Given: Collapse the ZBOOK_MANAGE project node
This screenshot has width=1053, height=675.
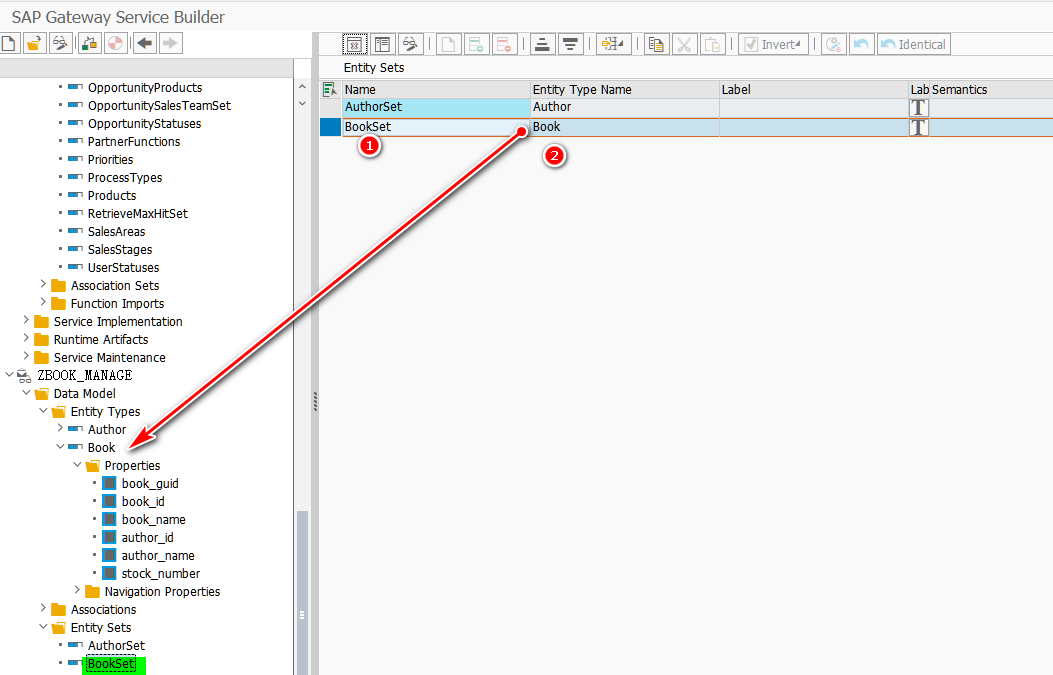Looking at the screenshot, I should click(9, 374).
